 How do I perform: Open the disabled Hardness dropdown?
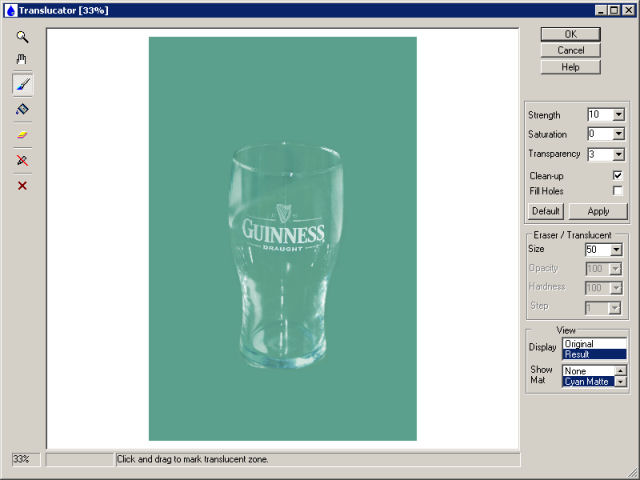615,288
